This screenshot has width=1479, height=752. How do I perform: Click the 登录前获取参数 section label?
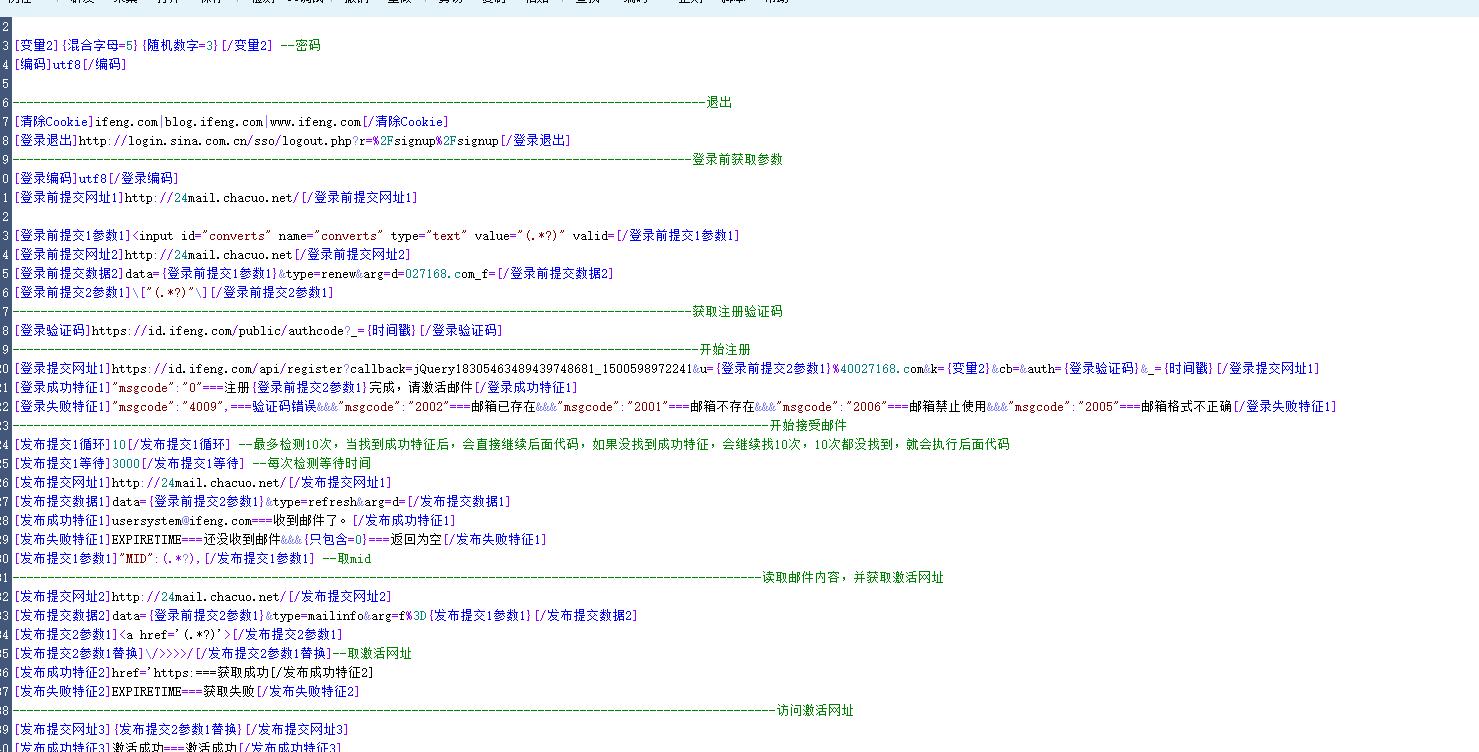tap(737, 160)
